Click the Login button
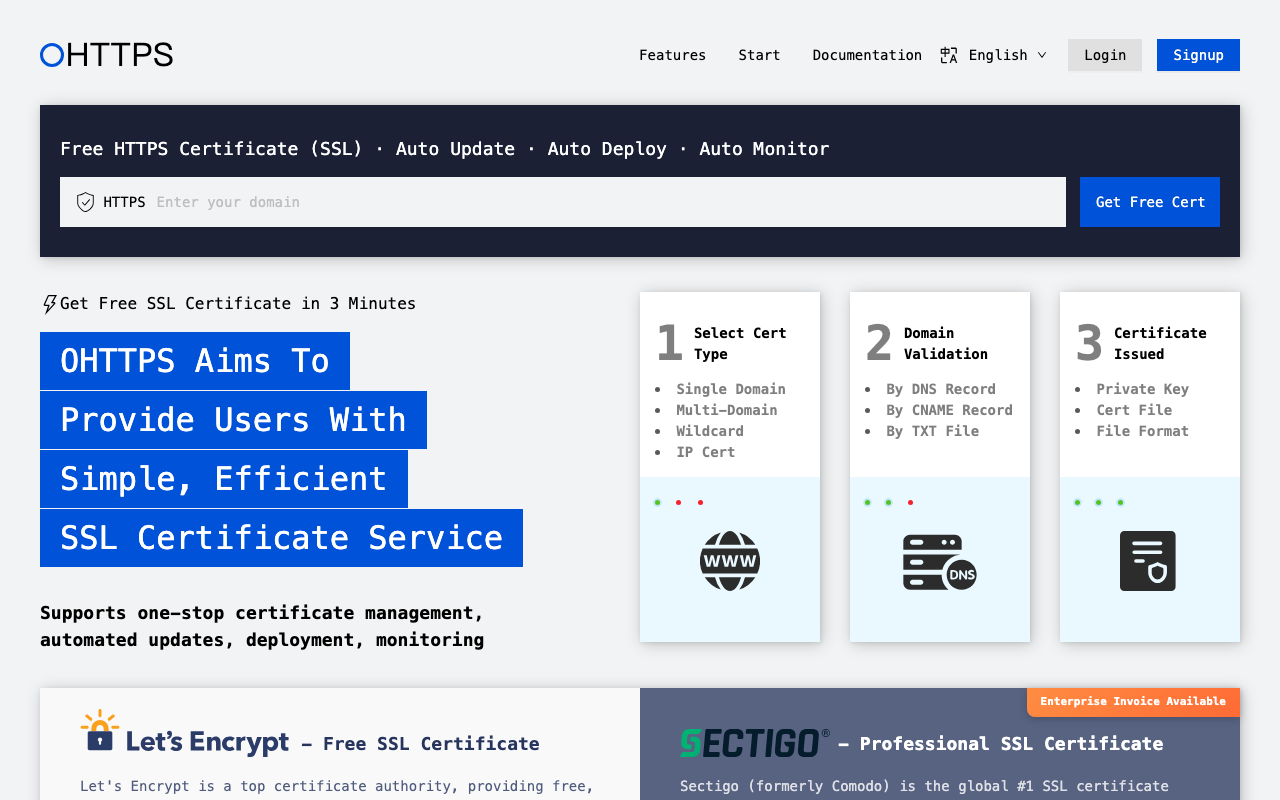Image resolution: width=1280 pixels, height=800 pixels. [x=1105, y=55]
